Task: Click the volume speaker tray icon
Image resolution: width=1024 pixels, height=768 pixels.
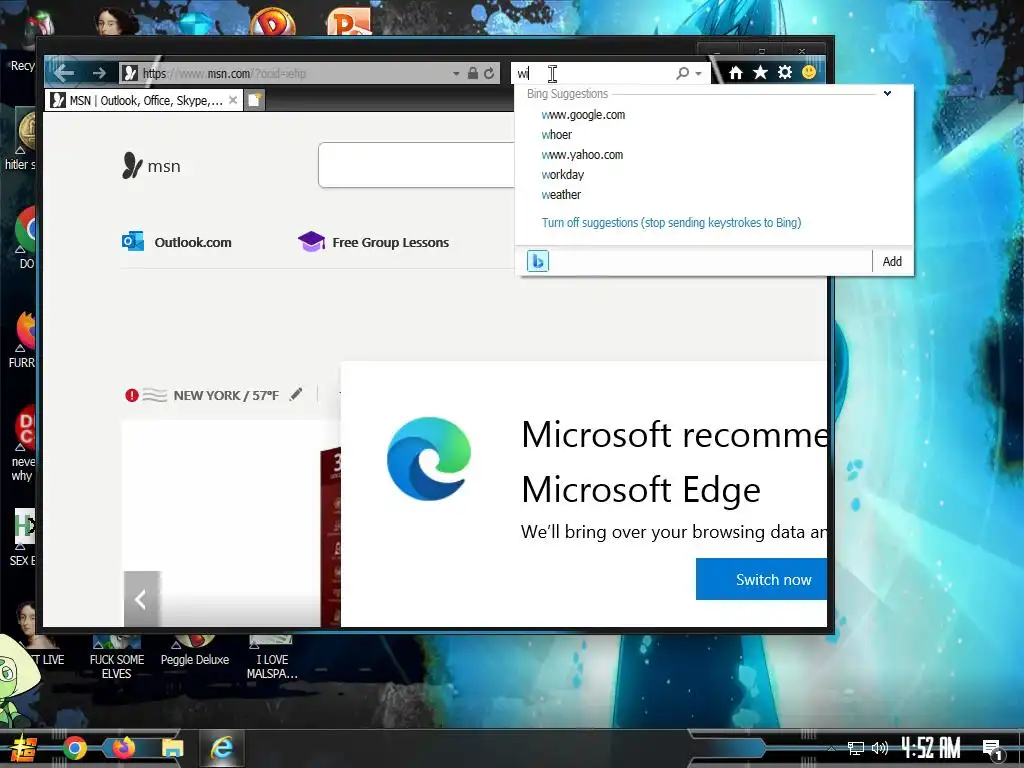Action: [880, 748]
